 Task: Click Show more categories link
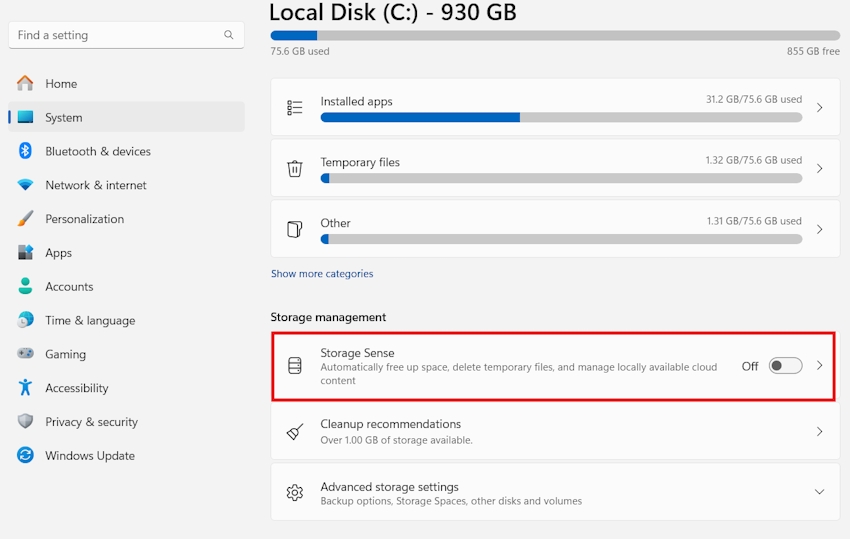[x=322, y=274]
